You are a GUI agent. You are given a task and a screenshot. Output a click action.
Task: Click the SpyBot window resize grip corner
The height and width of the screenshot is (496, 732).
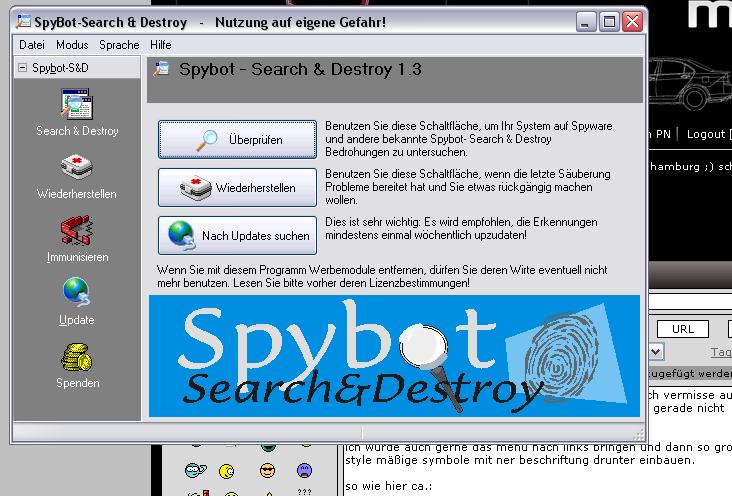click(x=638, y=435)
